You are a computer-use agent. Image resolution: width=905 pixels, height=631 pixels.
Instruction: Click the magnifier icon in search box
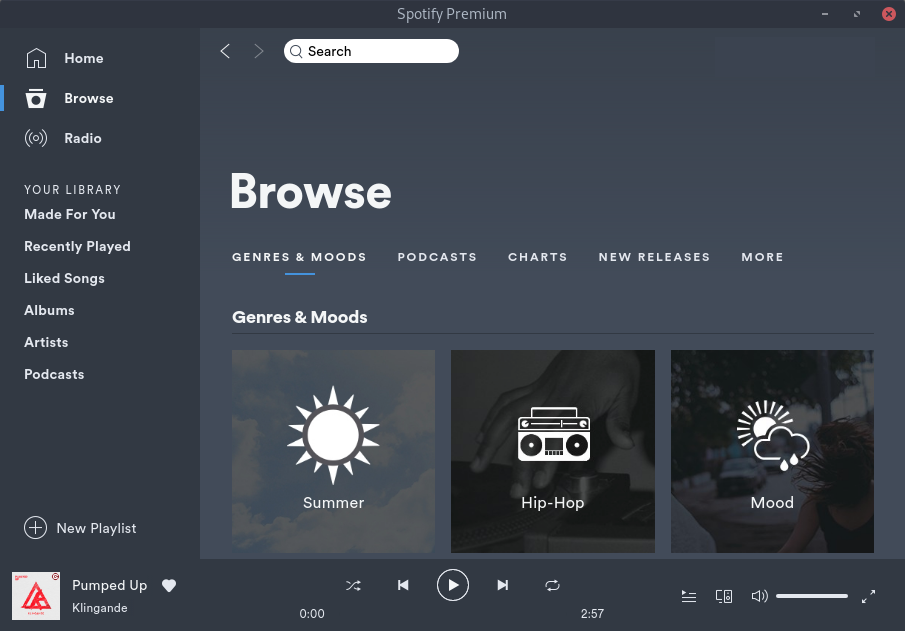296,51
